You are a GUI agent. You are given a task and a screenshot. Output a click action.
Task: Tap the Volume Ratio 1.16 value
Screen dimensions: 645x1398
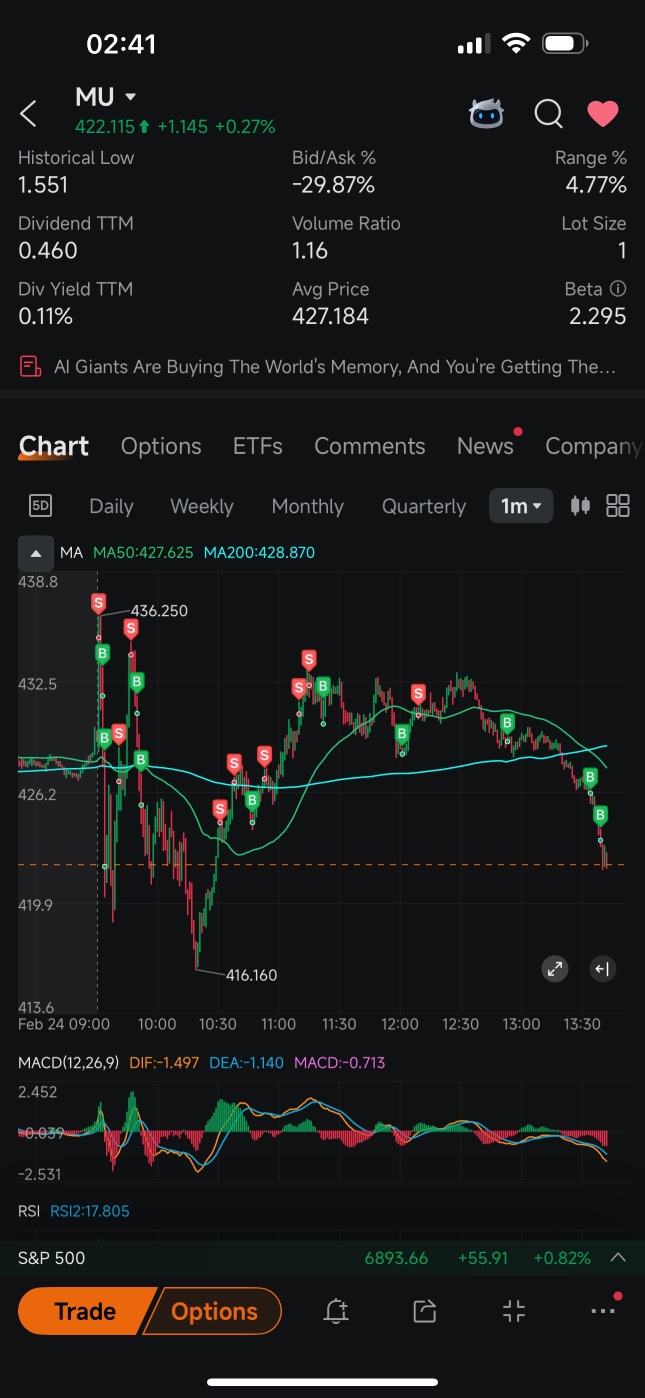click(310, 251)
